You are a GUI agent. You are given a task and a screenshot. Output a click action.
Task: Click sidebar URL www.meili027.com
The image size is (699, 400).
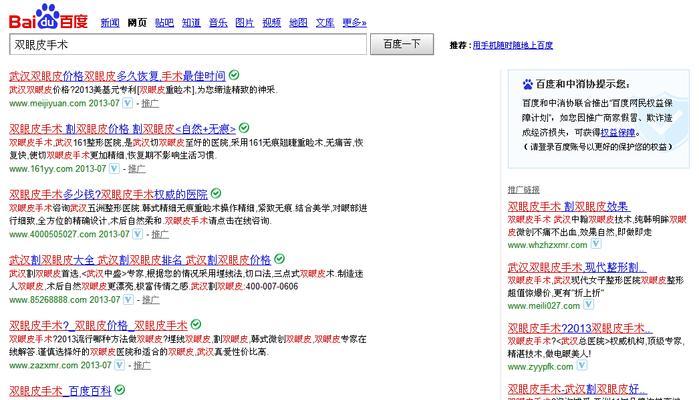click(544, 305)
